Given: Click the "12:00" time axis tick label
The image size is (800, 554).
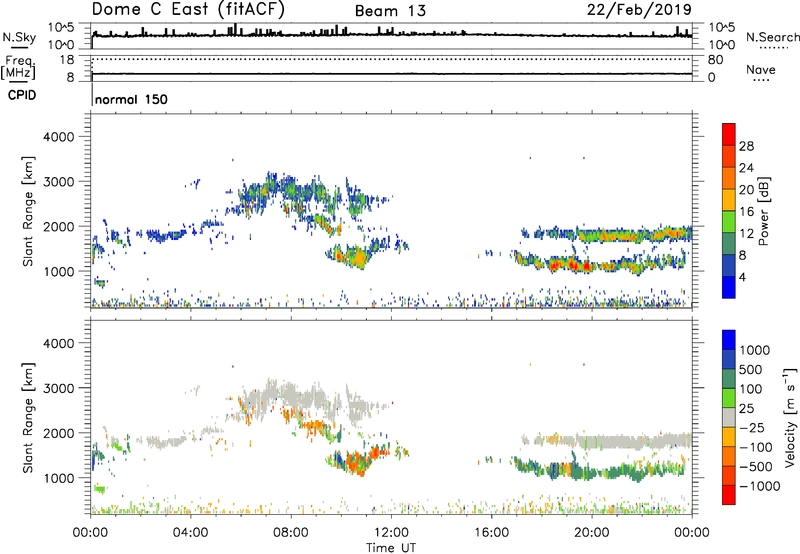Looking at the screenshot, I should 391,533.
